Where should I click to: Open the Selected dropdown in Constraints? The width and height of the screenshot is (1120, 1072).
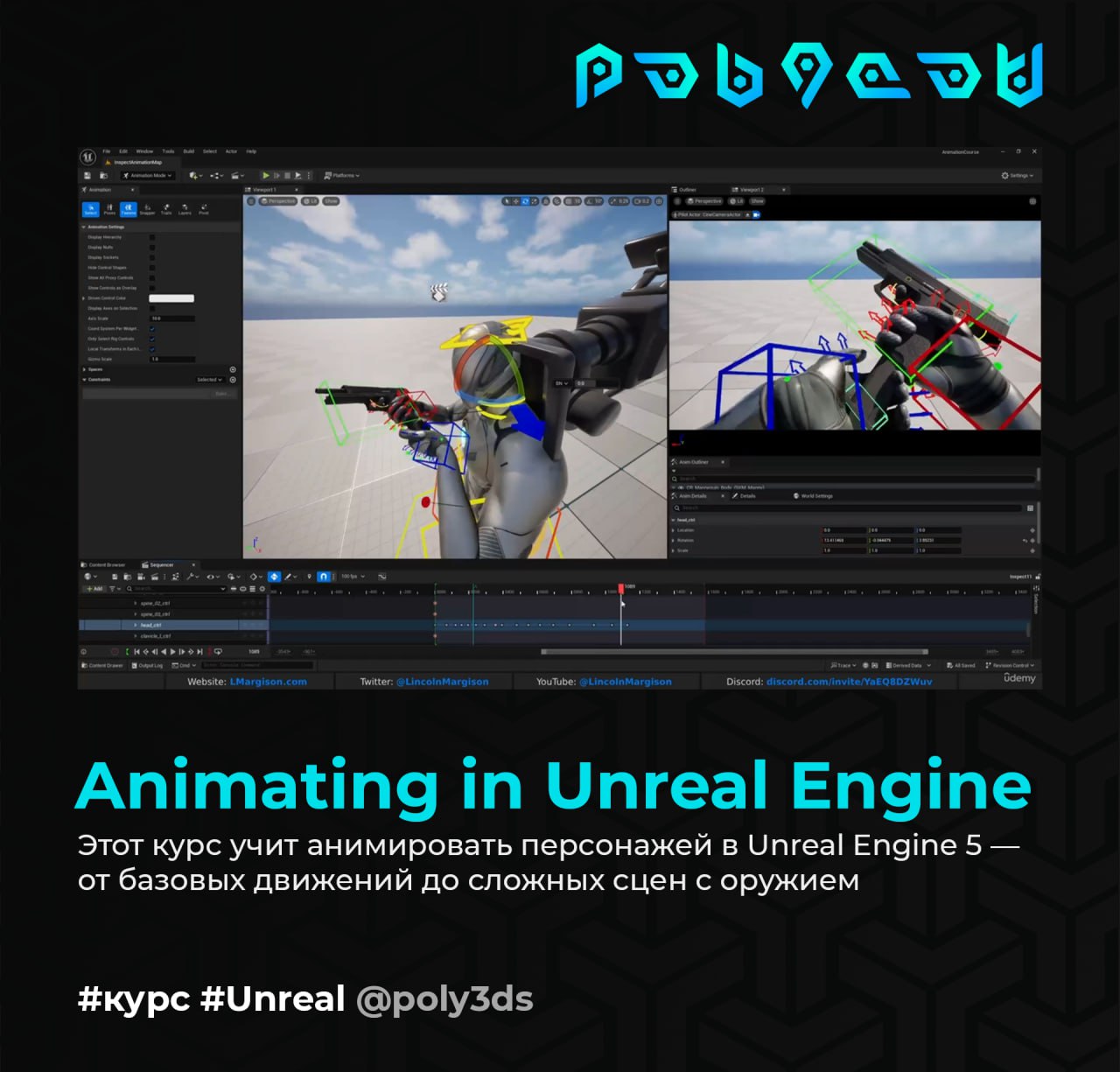(x=209, y=380)
